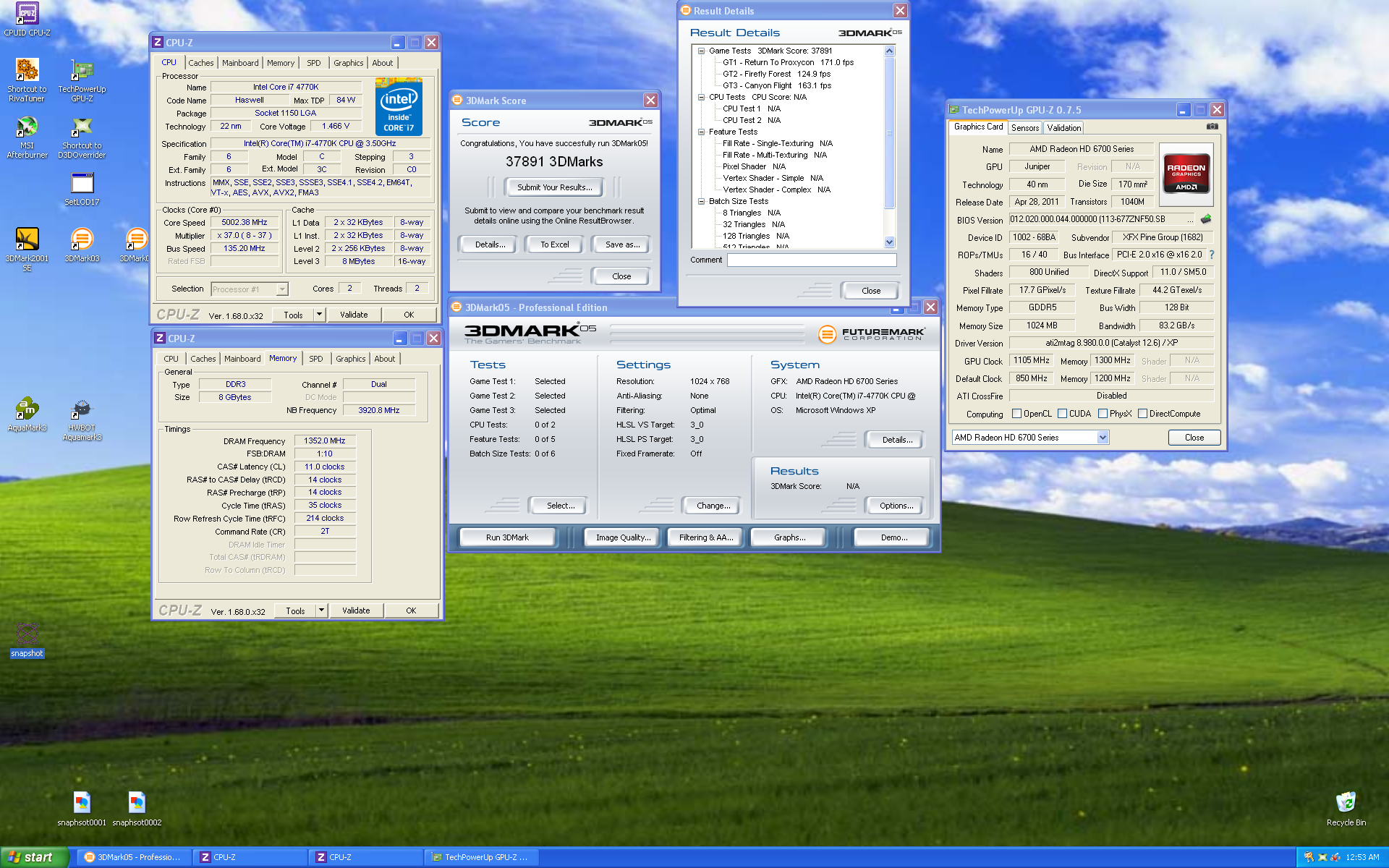Image resolution: width=1389 pixels, height=868 pixels.
Task: Open the Graphics tab in lower CPU-Z
Action: 351,359
